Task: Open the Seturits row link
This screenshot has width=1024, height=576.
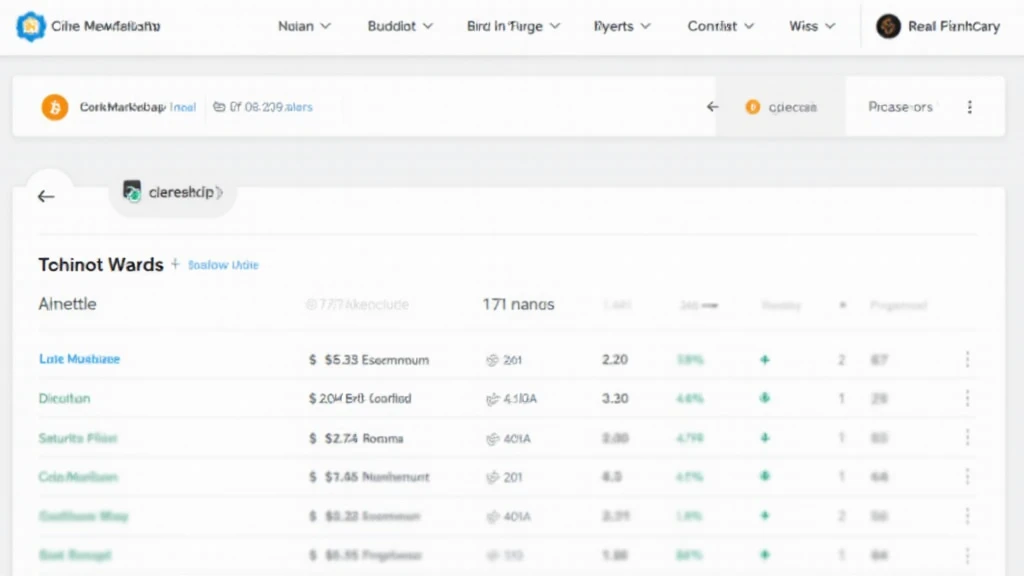Action: [78, 438]
